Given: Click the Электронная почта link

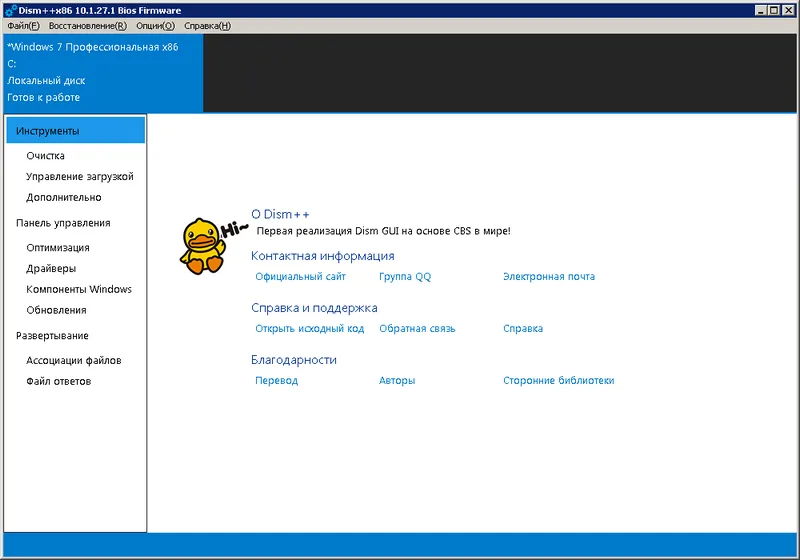Looking at the screenshot, I should (549, 276).
